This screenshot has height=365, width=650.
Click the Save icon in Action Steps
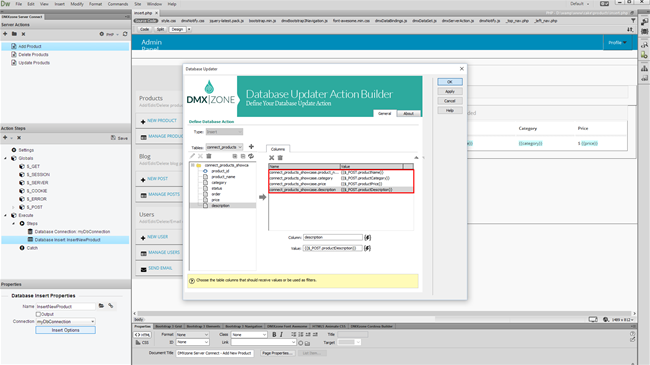tap(119, 138)
